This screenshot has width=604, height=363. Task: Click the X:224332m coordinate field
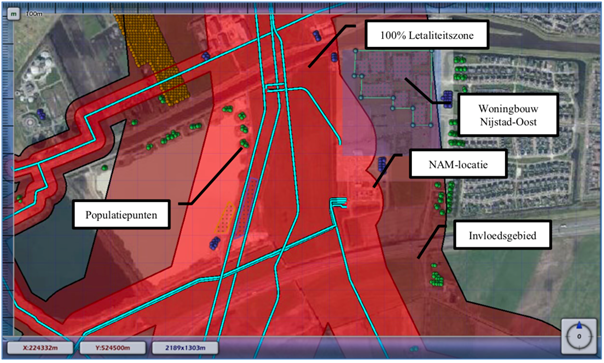pyautogui.click(x=40, y=348)
